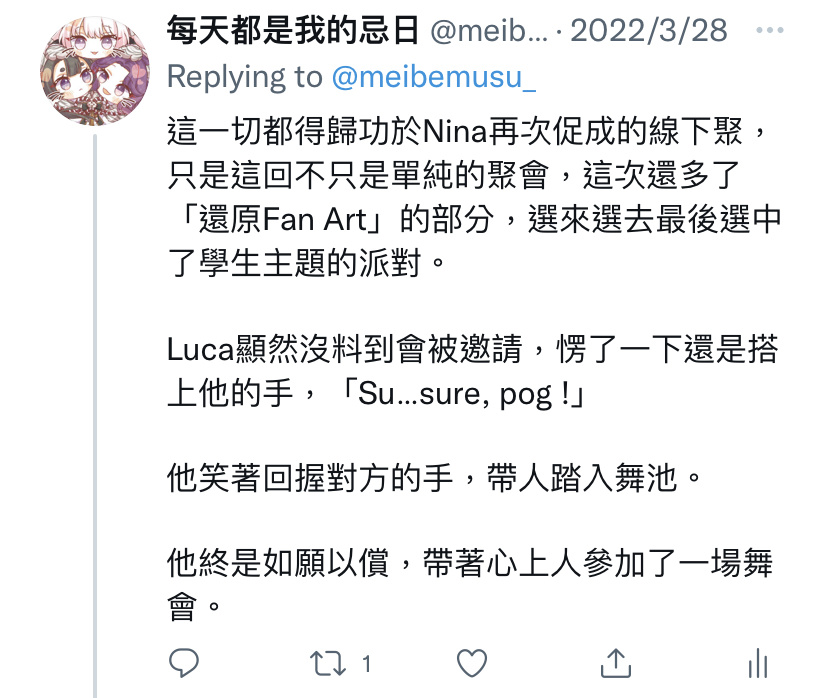View tweet analytics bar chart icon
Screen dimensions: 828x698
coord(758,663)
